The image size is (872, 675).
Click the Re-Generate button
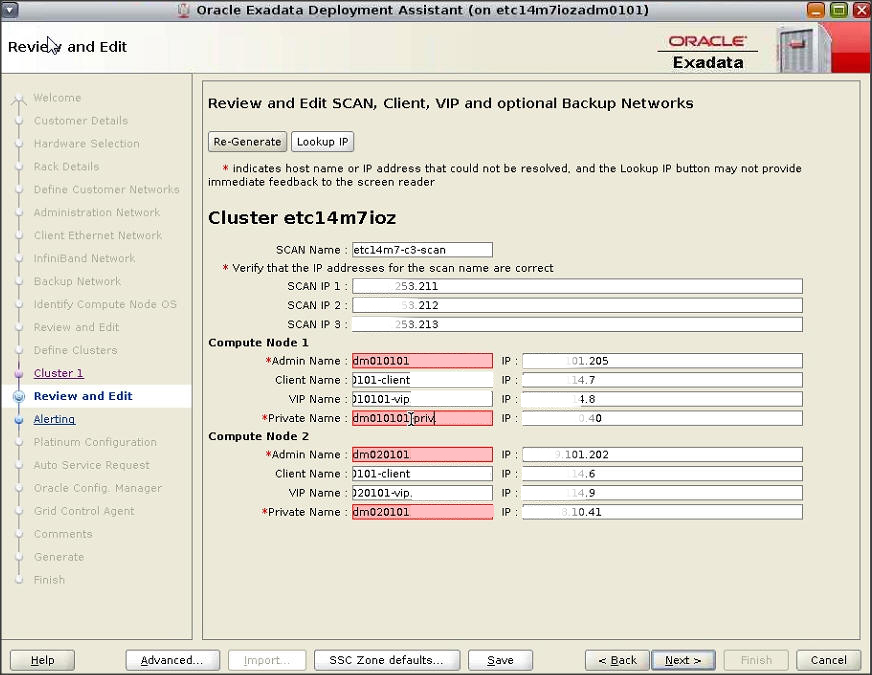coord(247,142)
